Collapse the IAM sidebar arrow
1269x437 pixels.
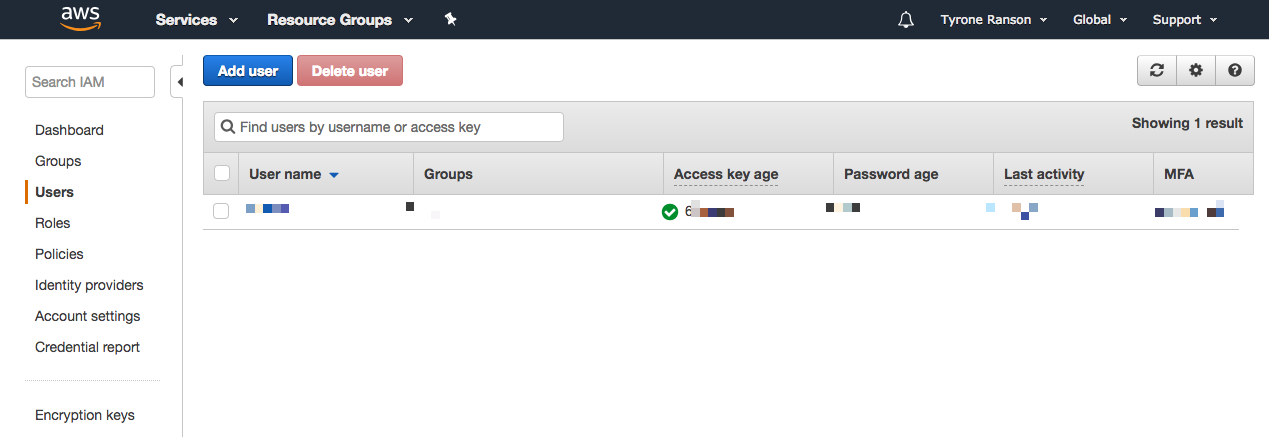click(178, 82)
